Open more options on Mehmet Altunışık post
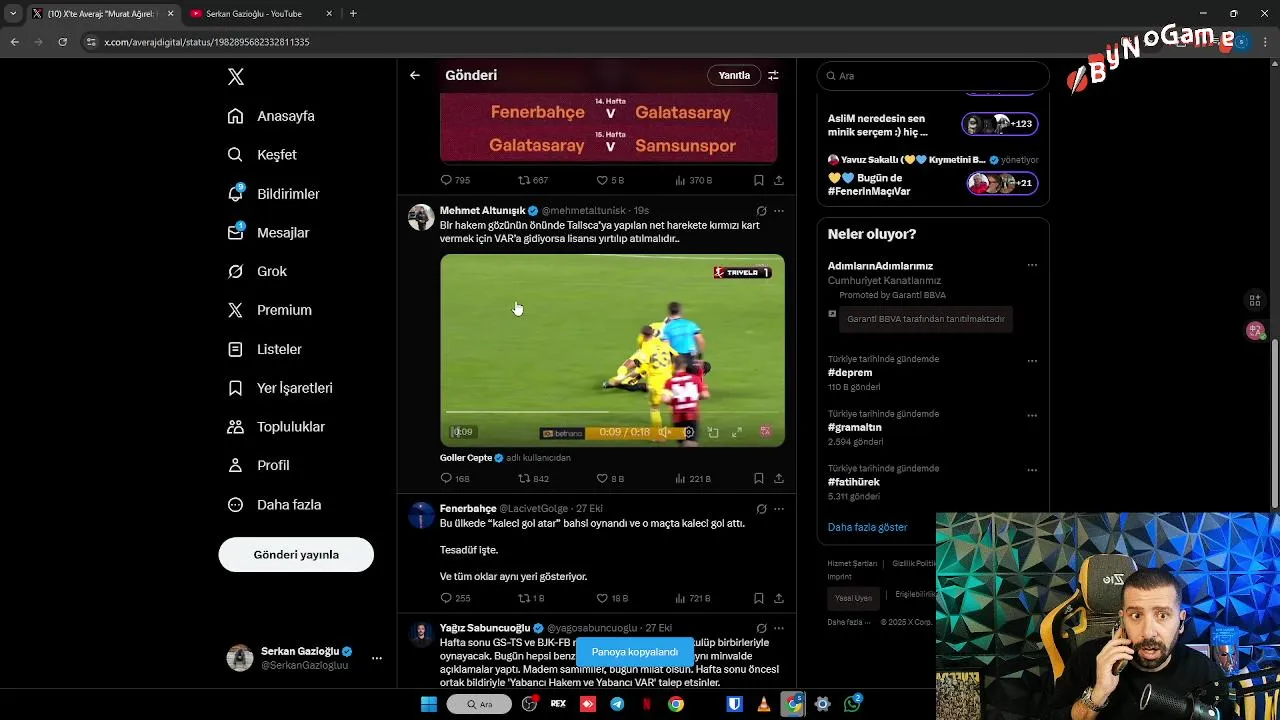 pyautogui.click(x=779, y=211)
